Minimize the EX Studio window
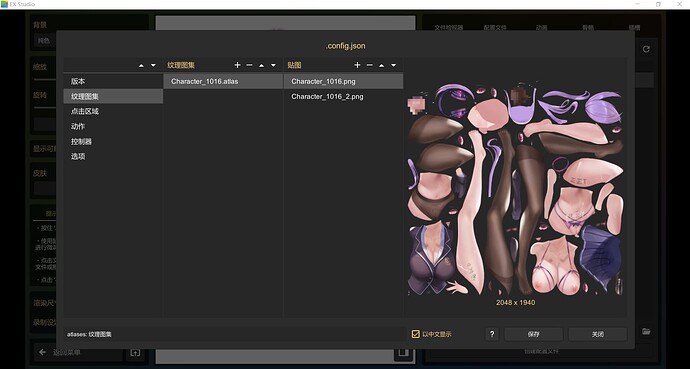The height and width of the screenshot is (369, 690). click(638, 4)
